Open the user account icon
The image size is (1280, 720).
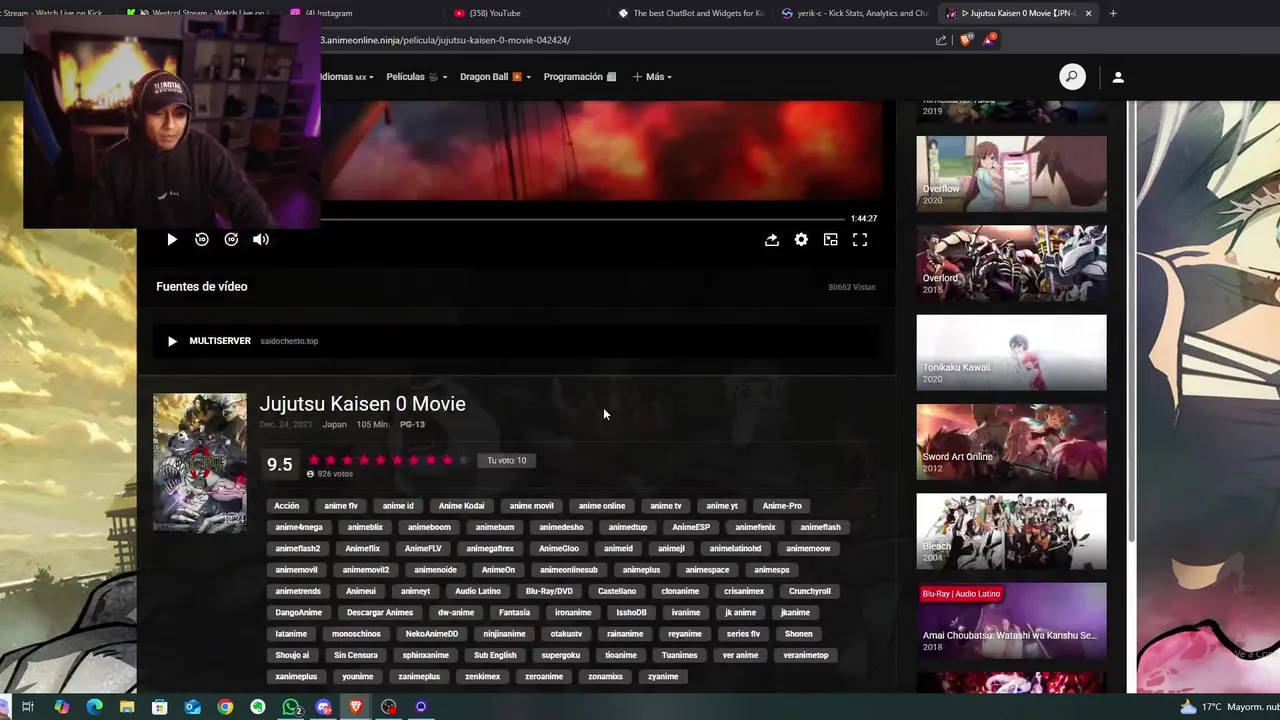1118,77
